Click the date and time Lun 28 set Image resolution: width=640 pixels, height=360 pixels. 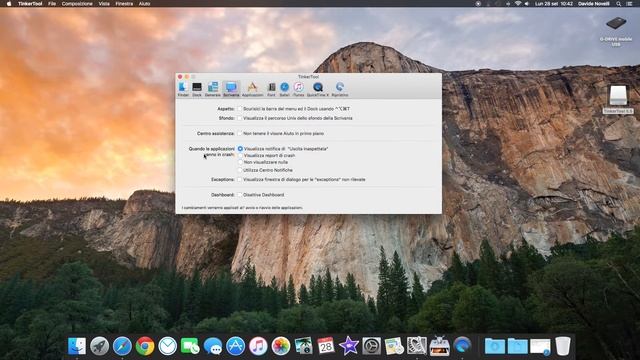click(554, 4)
